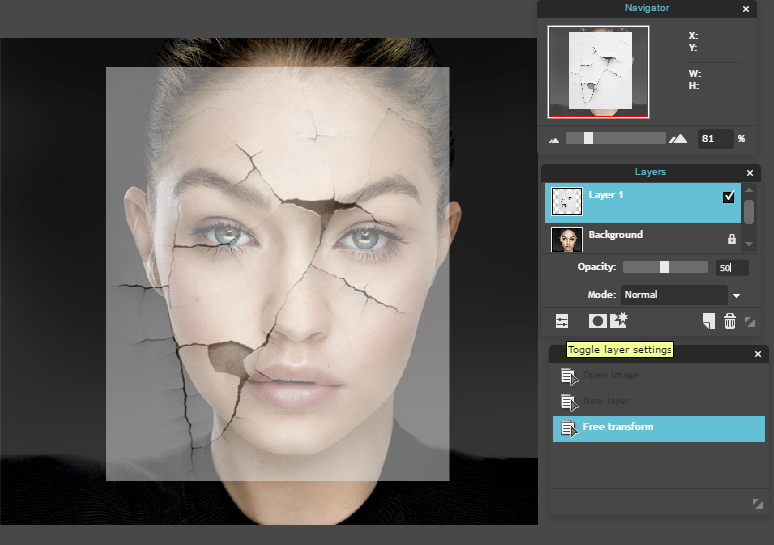774x545 pixels.
Task: Add layer mask icon
Action: click(597, 321)
